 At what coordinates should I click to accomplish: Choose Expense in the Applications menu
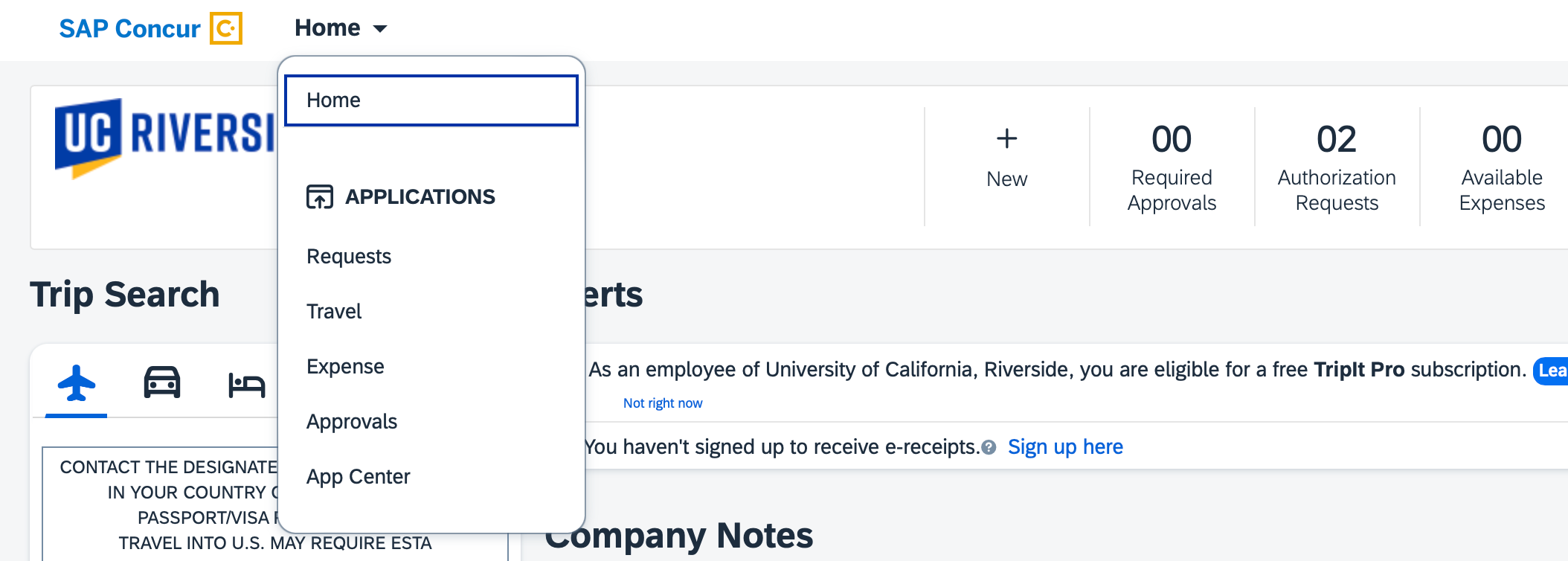[345, 367]
